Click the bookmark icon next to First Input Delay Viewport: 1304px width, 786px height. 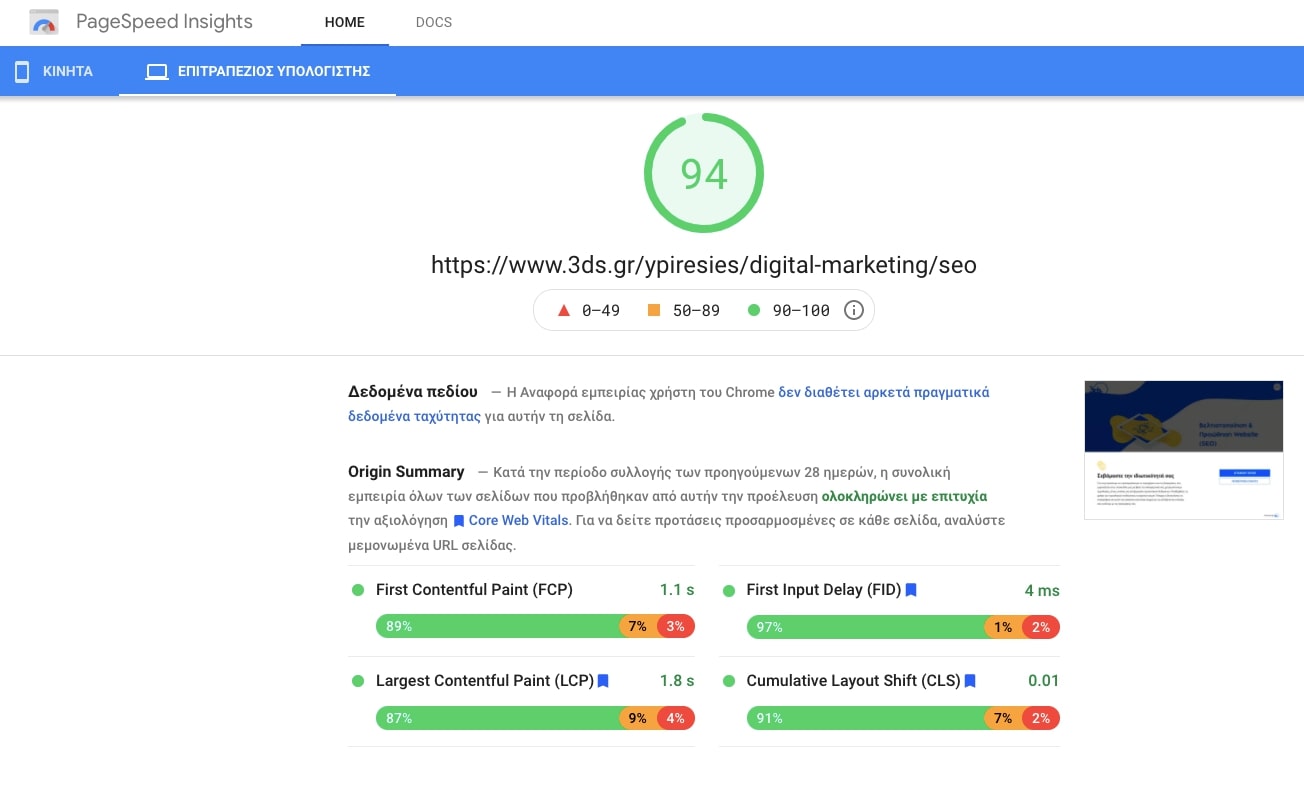pyautogui.click(x=911, y=590)
